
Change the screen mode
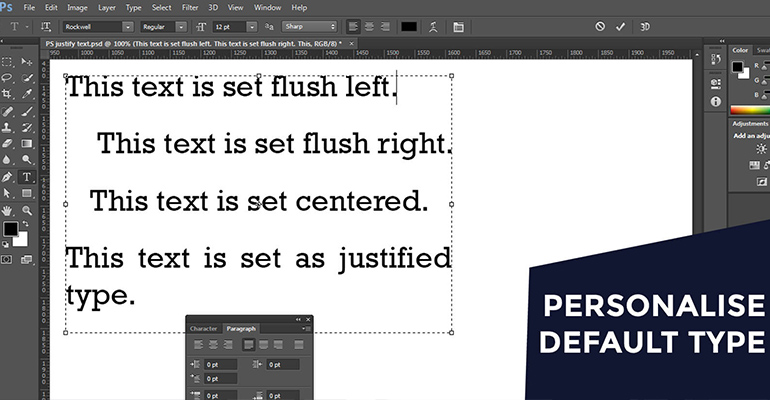27,259
